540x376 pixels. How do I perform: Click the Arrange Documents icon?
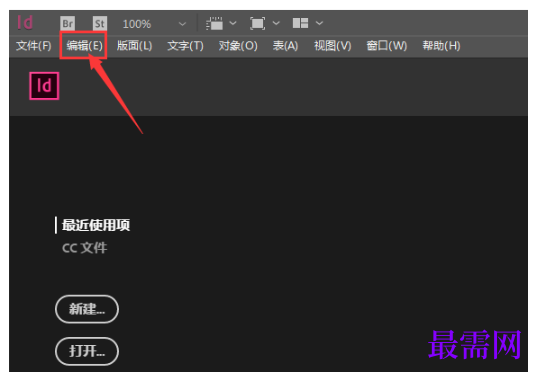point(300,23)
